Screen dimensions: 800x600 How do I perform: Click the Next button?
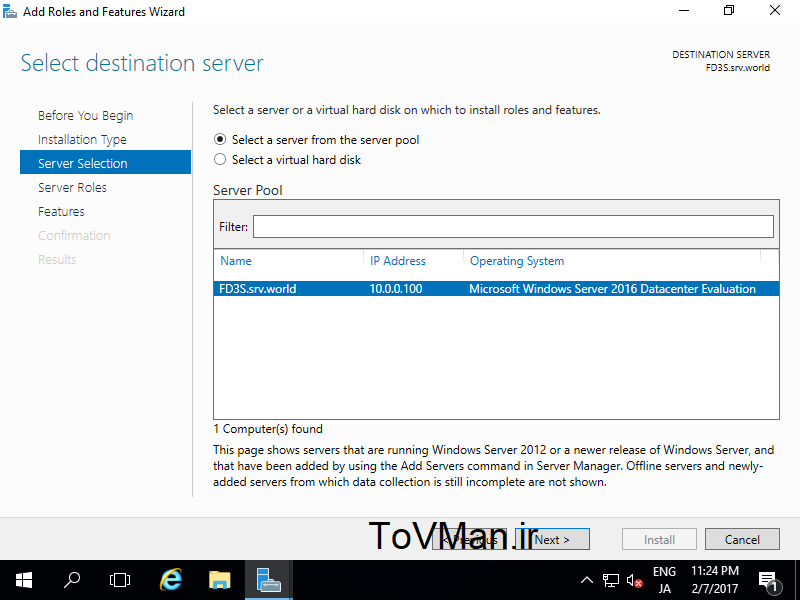point(552,539)
